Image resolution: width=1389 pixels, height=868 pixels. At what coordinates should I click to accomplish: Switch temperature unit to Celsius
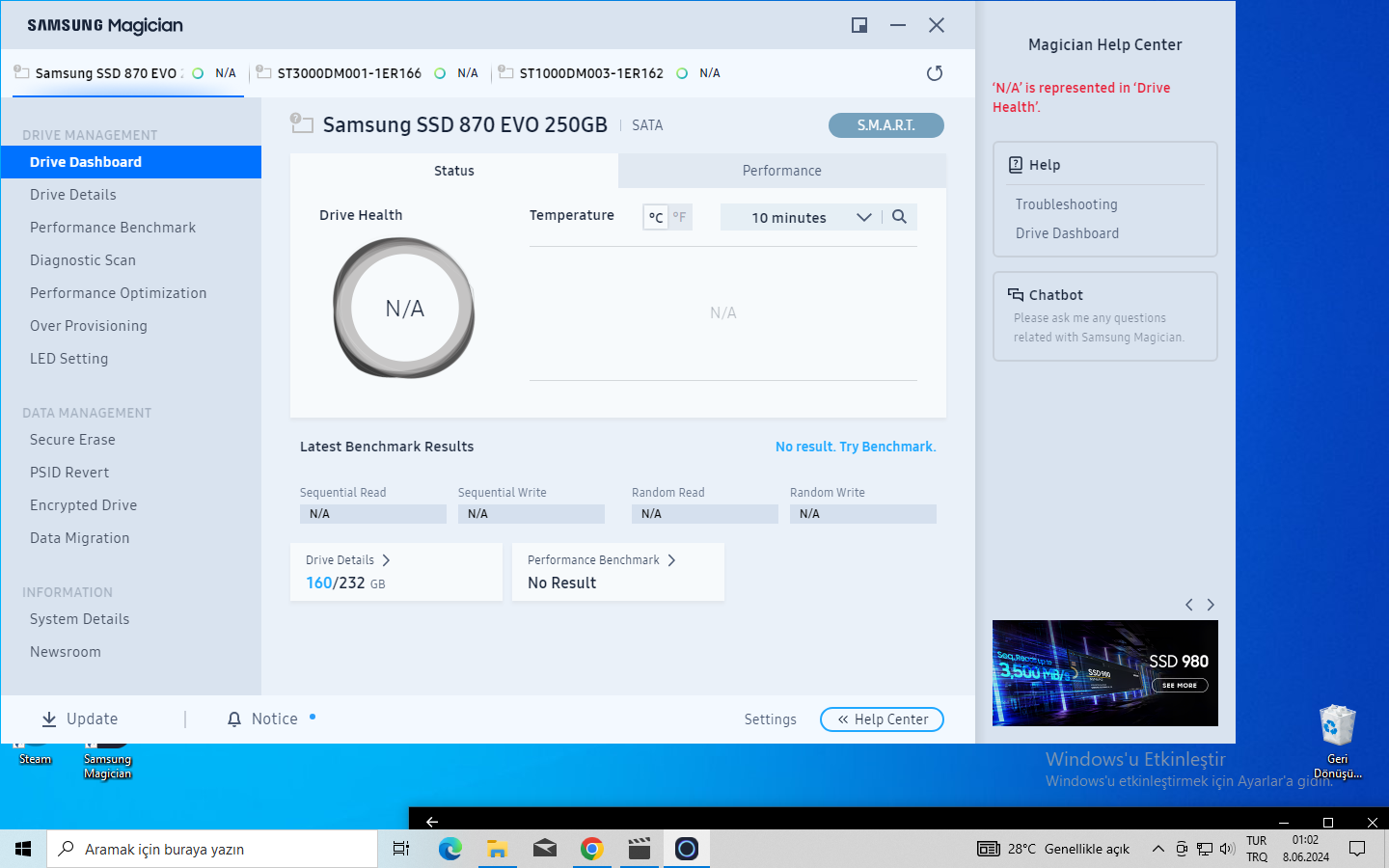point(656,217)
